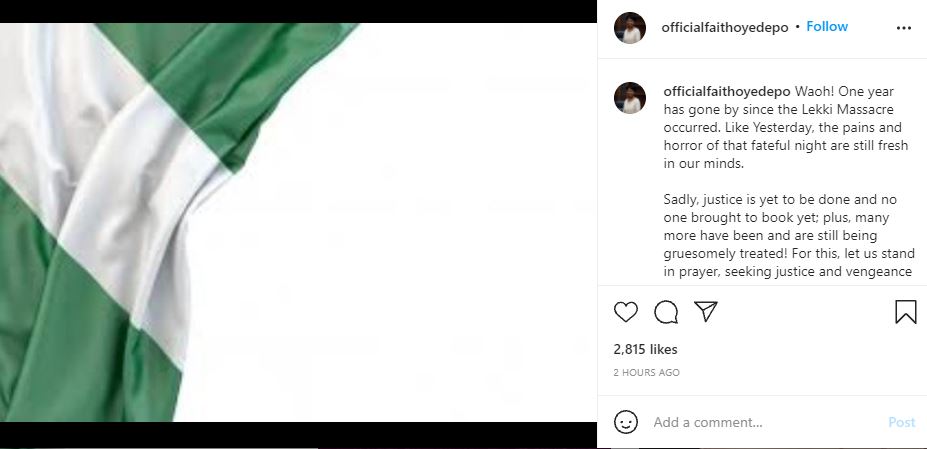Click the bold username in the caption
The width and height of the screenshot is (927, 449).
pyautogui.click(x=727, y=91)
